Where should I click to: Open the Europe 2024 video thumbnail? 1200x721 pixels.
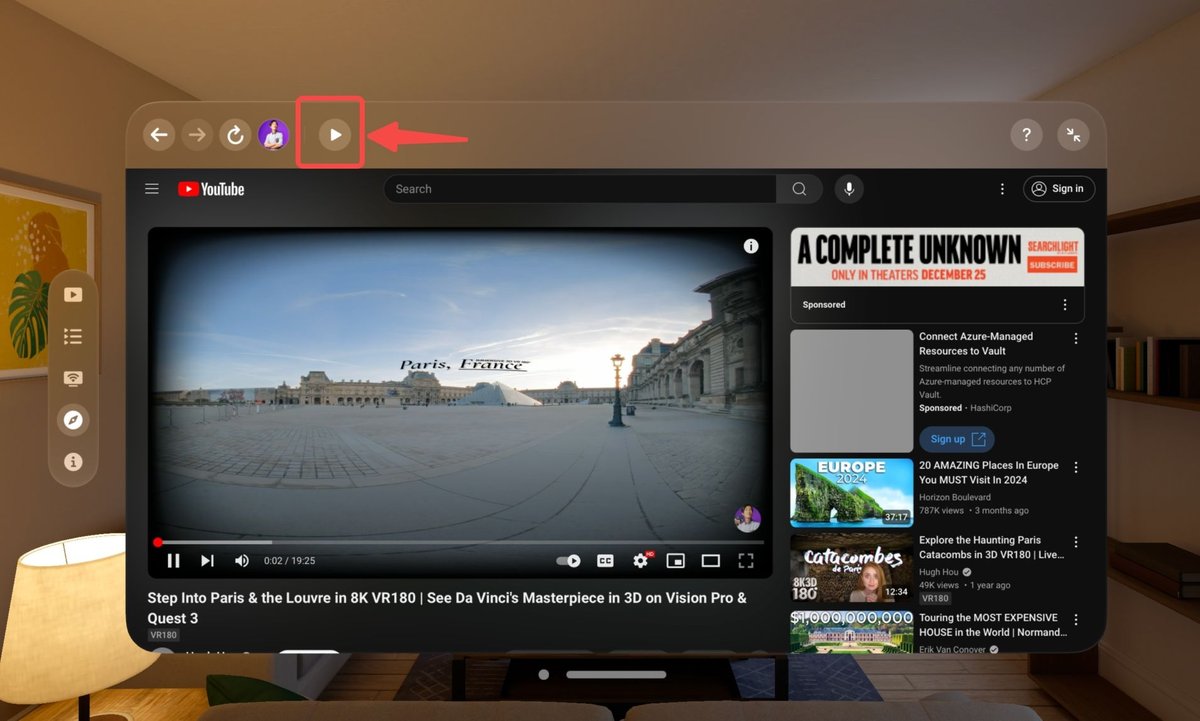point(852,493)
